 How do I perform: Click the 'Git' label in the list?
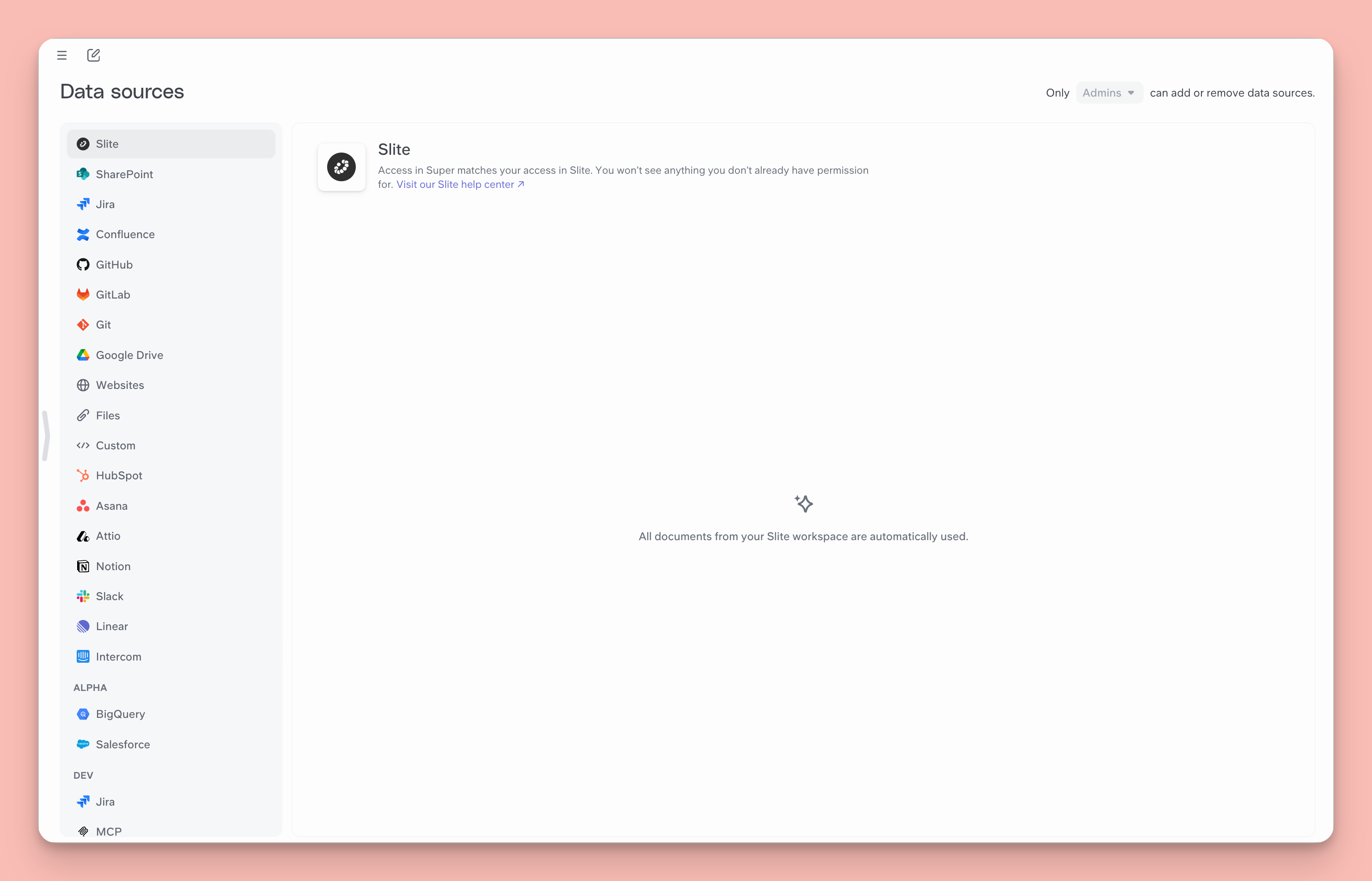[104, 325]
